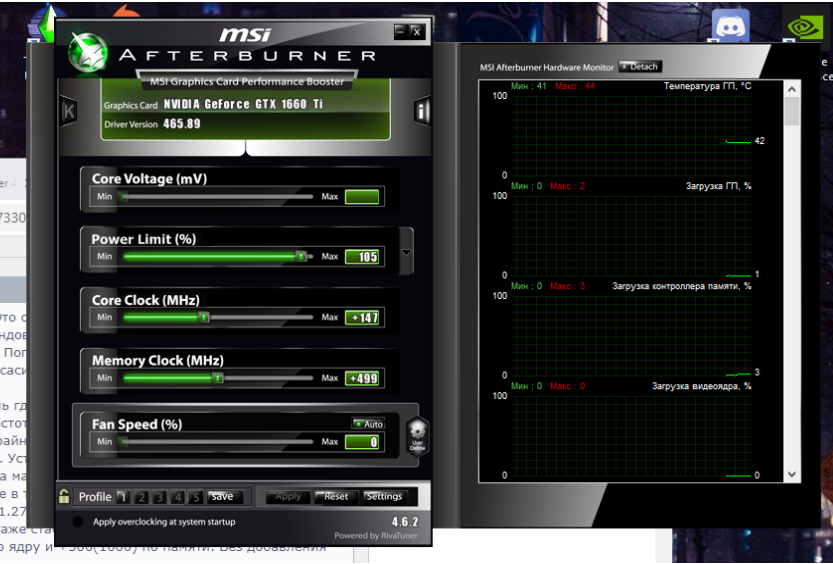Screen dimensions: 833x564
Task: Click the Apply button
Action: pyautogui.click(x=288, y=497)
